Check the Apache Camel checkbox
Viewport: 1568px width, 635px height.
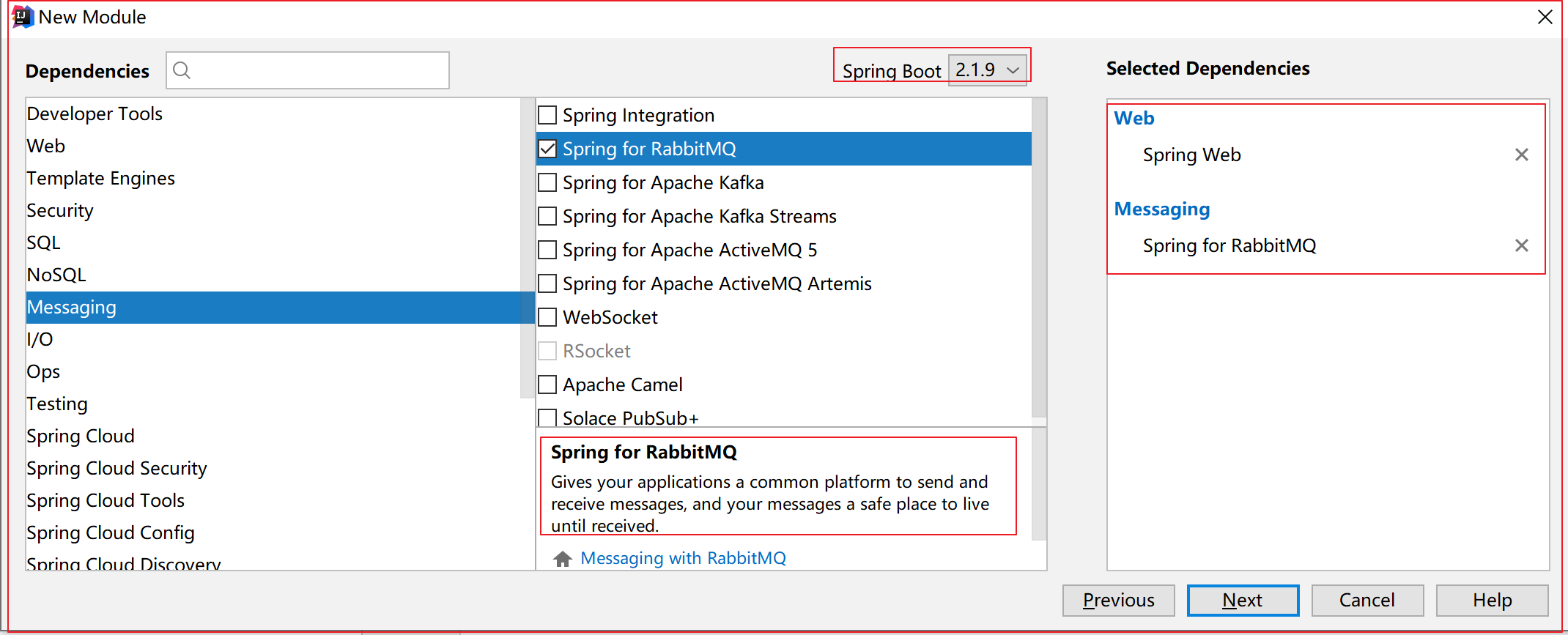pyautogui.click(x=547, y=385)
